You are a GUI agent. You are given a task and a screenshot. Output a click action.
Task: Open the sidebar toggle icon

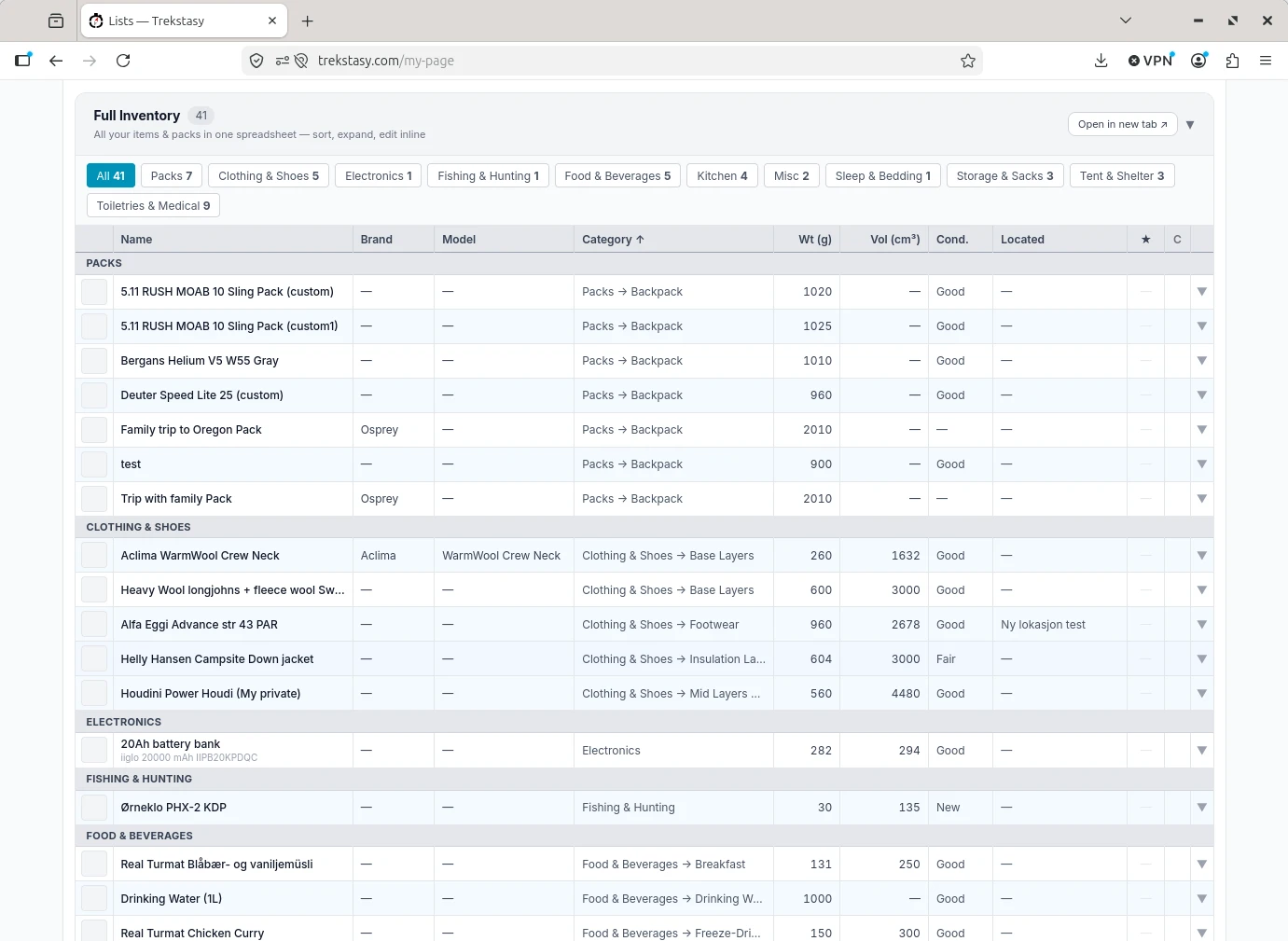tap(23, 61)
